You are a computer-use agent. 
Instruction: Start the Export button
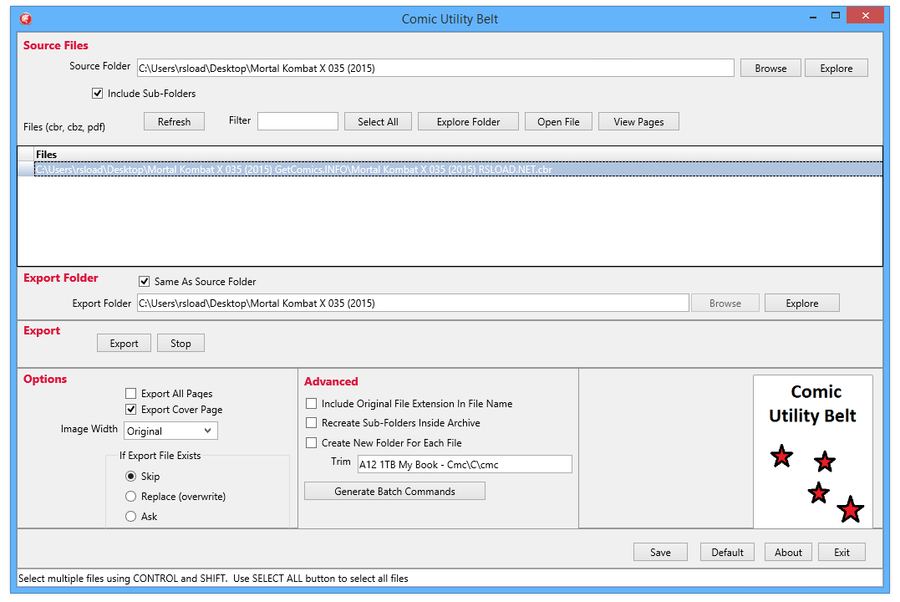(124, 343)
